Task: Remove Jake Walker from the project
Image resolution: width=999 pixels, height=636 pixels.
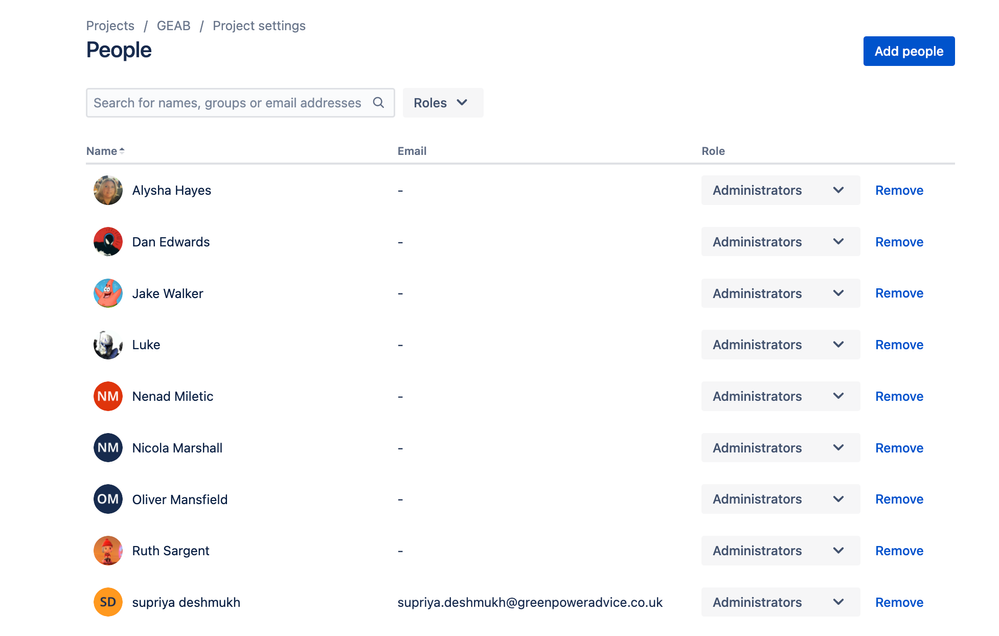Action: 898,293
